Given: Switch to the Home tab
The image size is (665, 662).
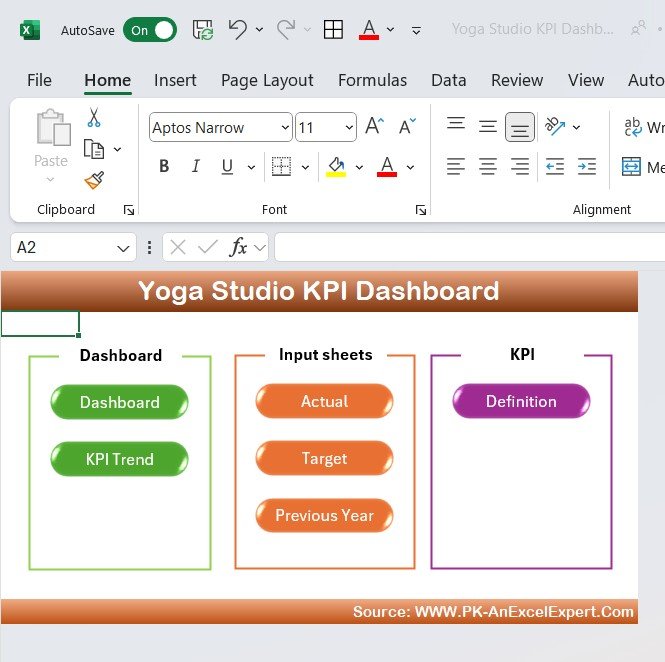Looking at the screenshot, I should point(107,80).
